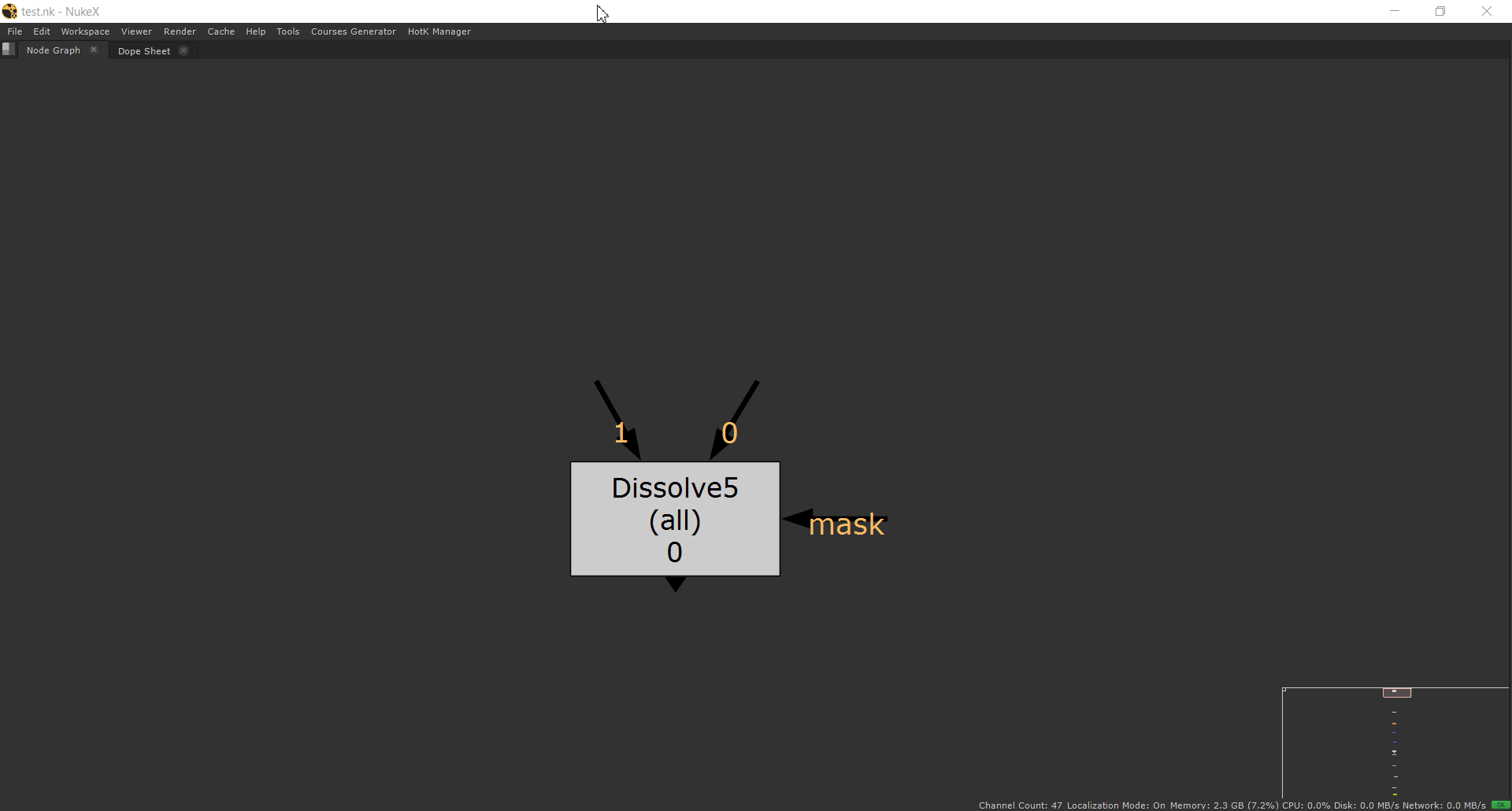
Task: Click the highlighted node marker in the minimap
Action: point(1395,693)
